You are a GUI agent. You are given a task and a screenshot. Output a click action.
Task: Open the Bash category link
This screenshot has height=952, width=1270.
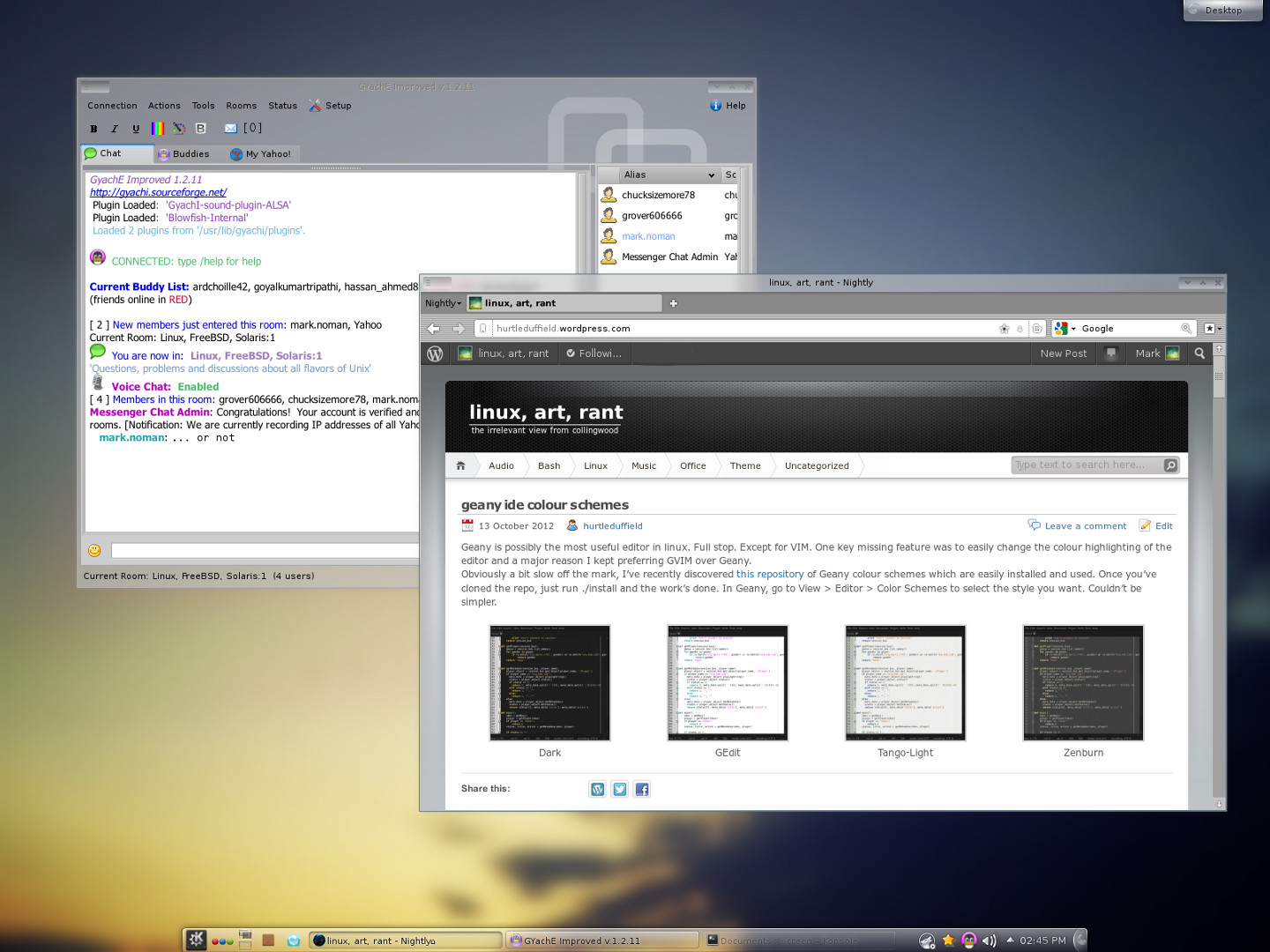tap(549, 466)
